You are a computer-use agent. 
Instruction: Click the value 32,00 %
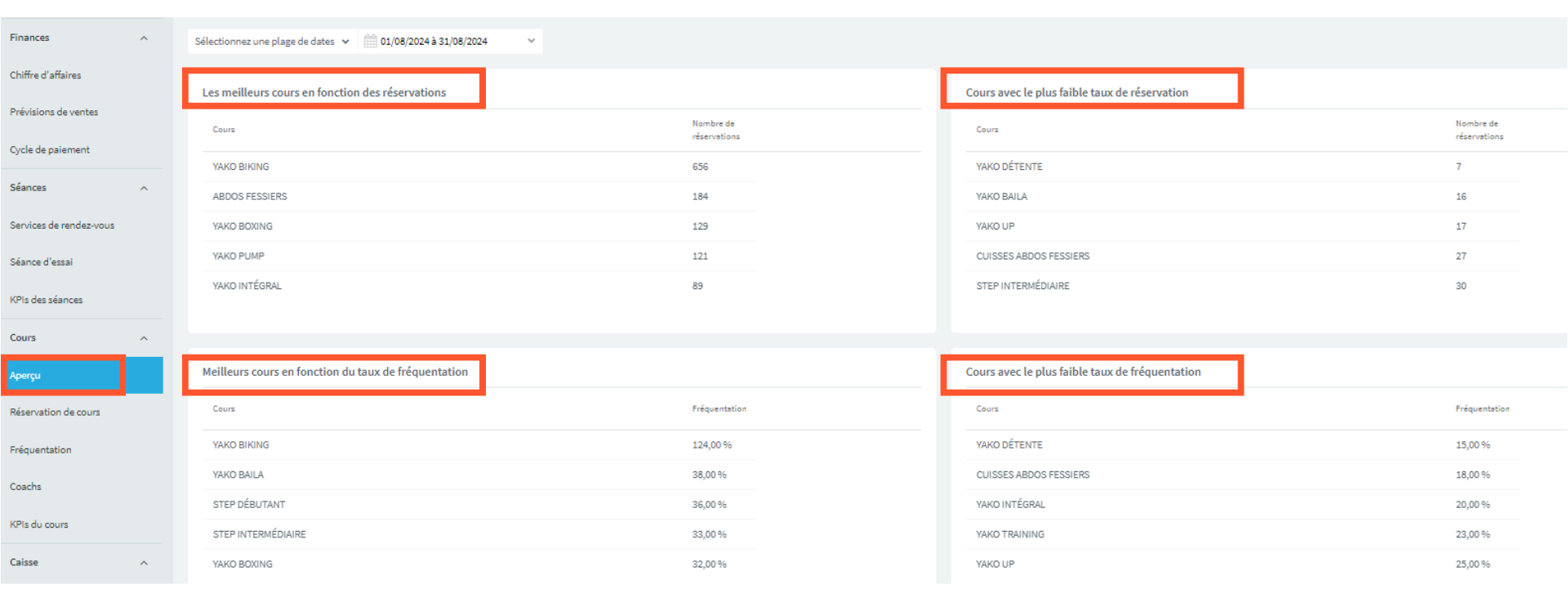(710, 564)
